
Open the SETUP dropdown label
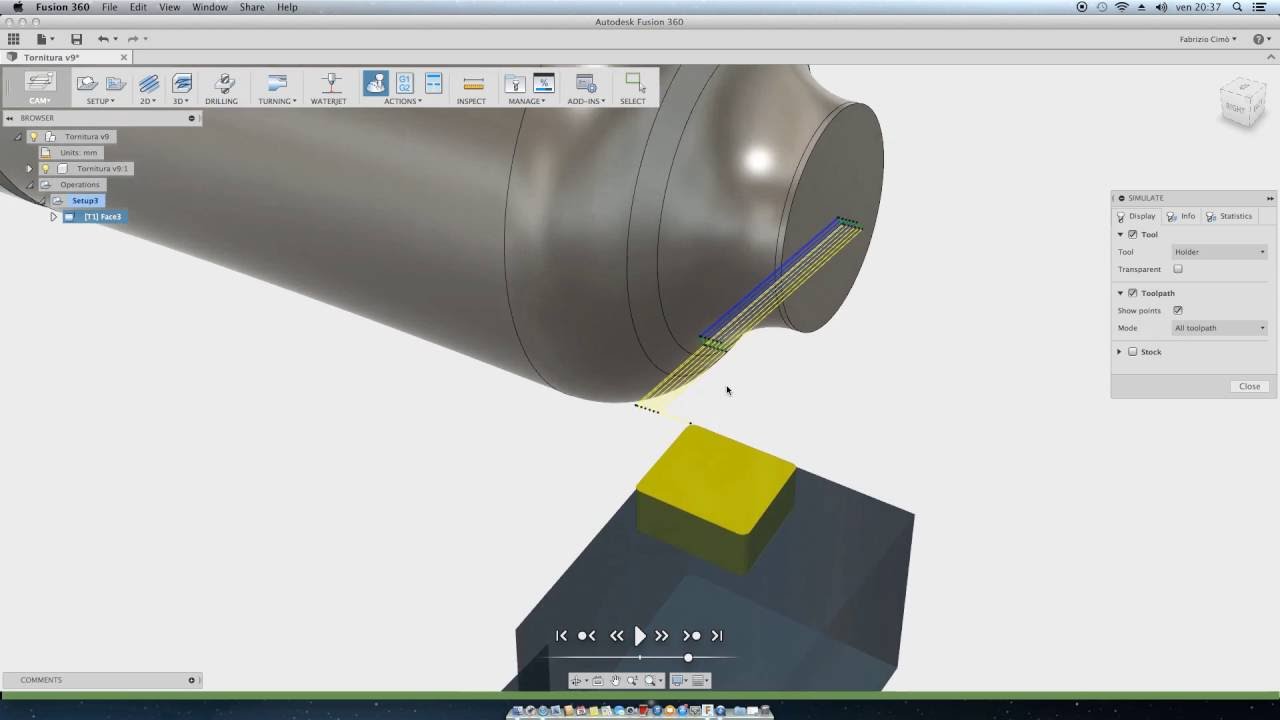pyautogui.click(x=100, y=101)
